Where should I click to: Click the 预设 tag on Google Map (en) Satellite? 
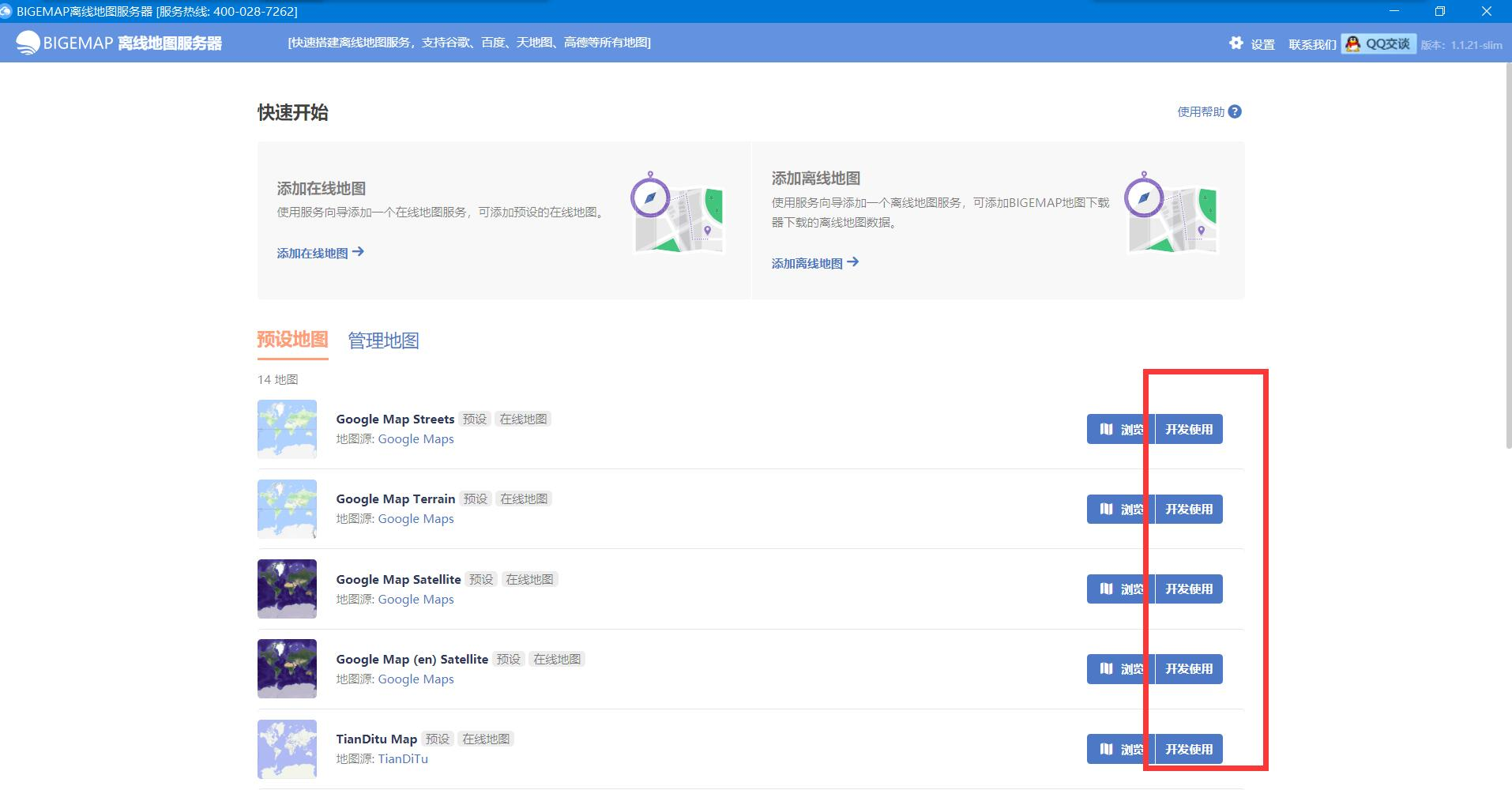click(x=508, y=658)
